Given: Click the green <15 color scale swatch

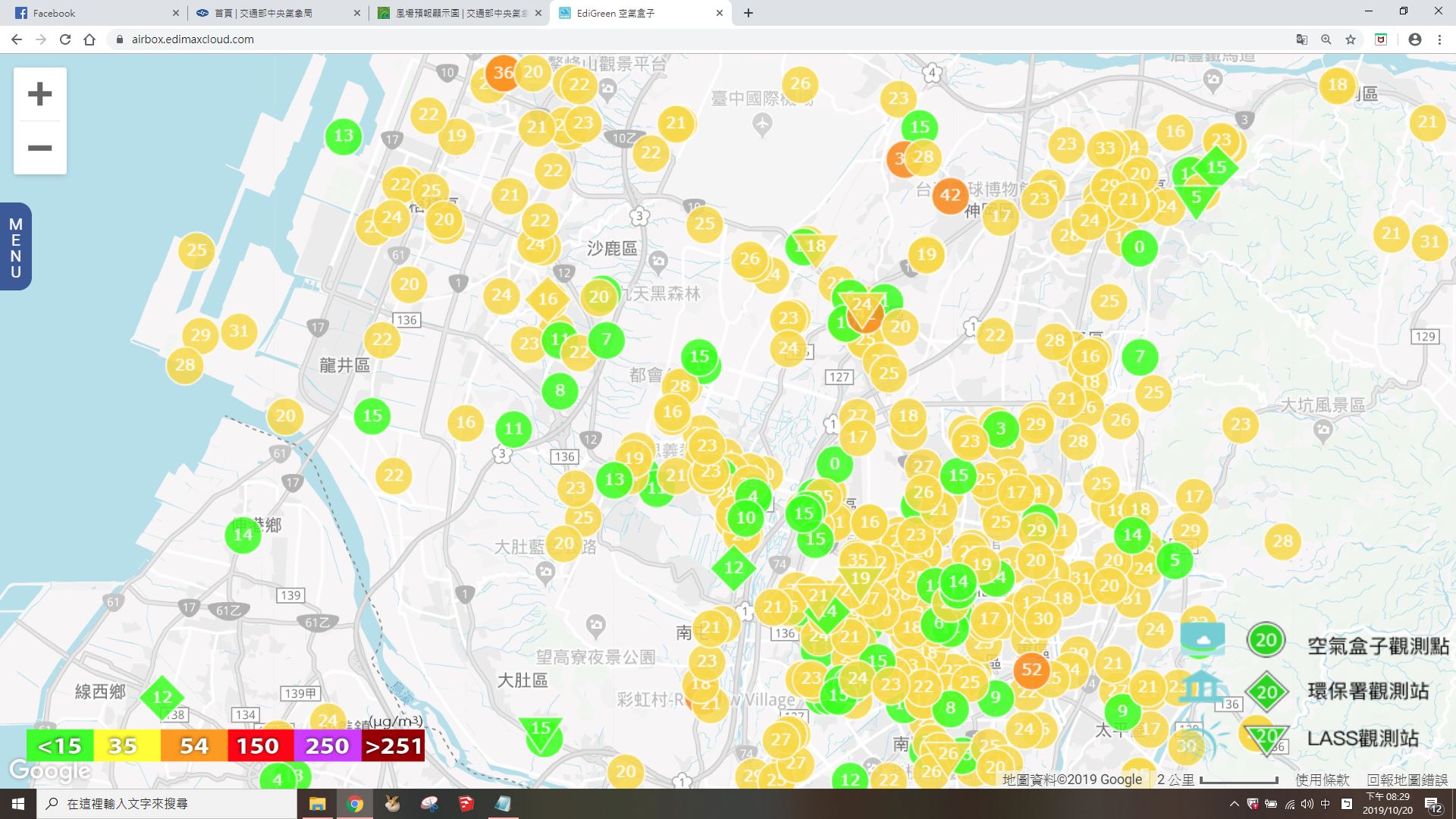Looking at the screenshot, I should [x=60, y=746].
